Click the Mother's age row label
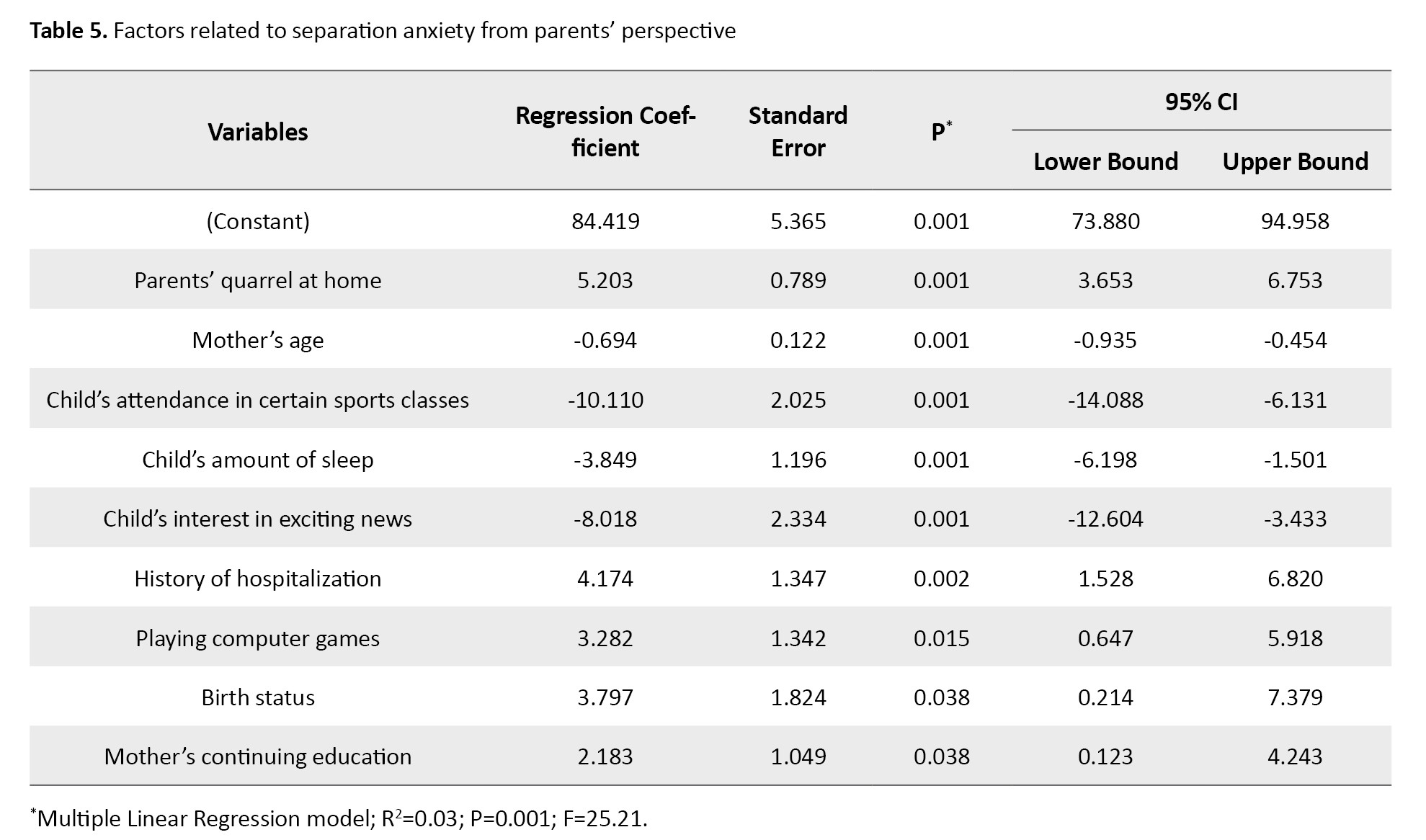 coord(257,340)
